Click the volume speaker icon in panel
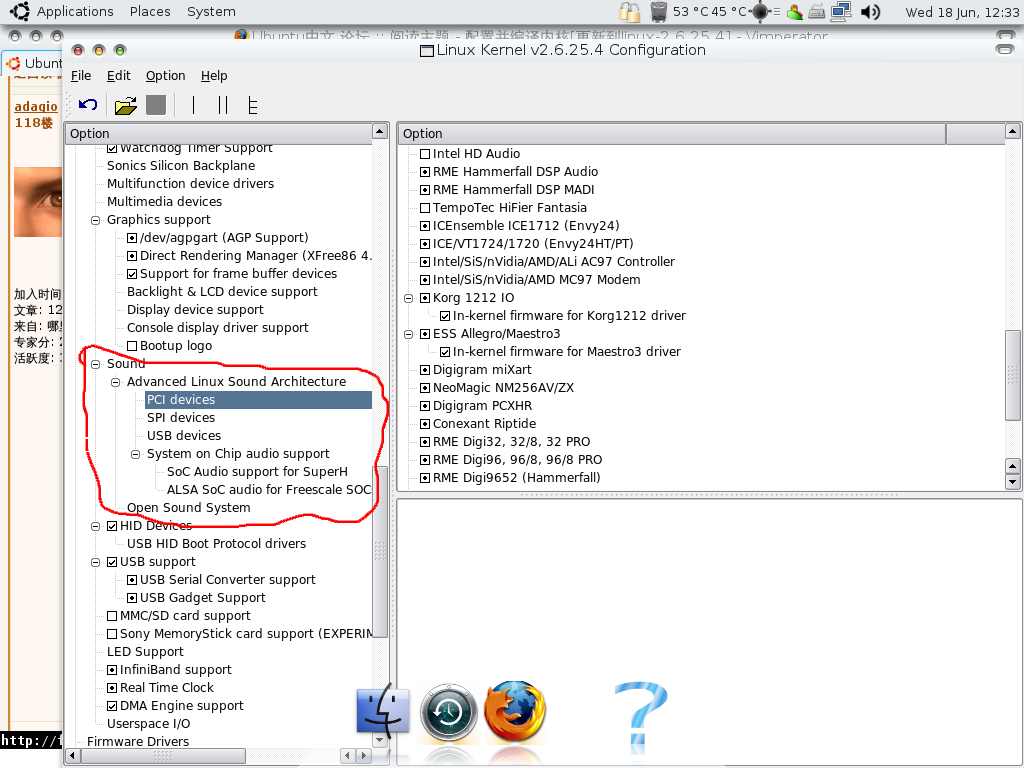This screenshot has width=1024, height=768. click(x=871, y=12)
